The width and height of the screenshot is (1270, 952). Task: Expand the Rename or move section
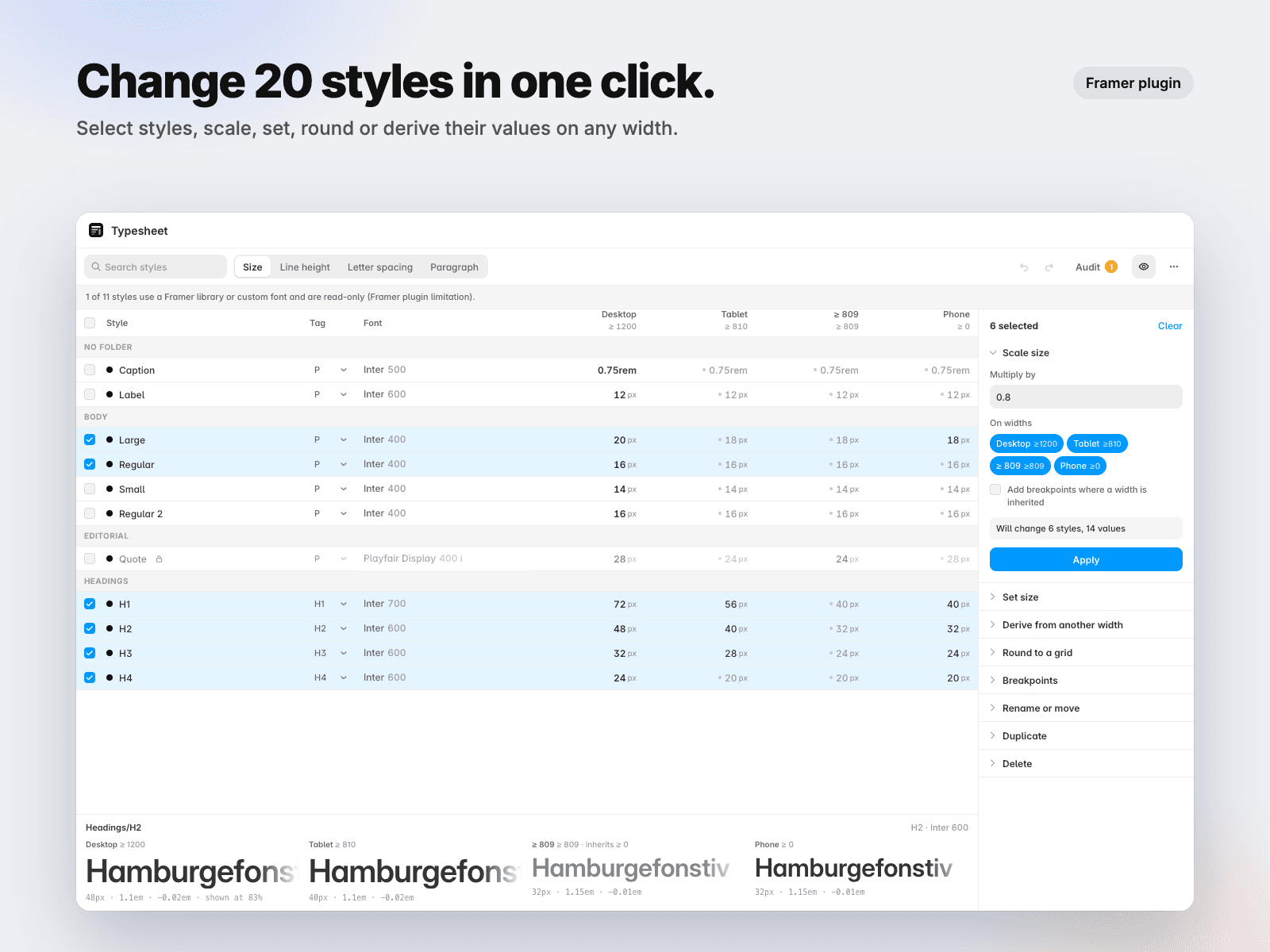[1086, 708]
